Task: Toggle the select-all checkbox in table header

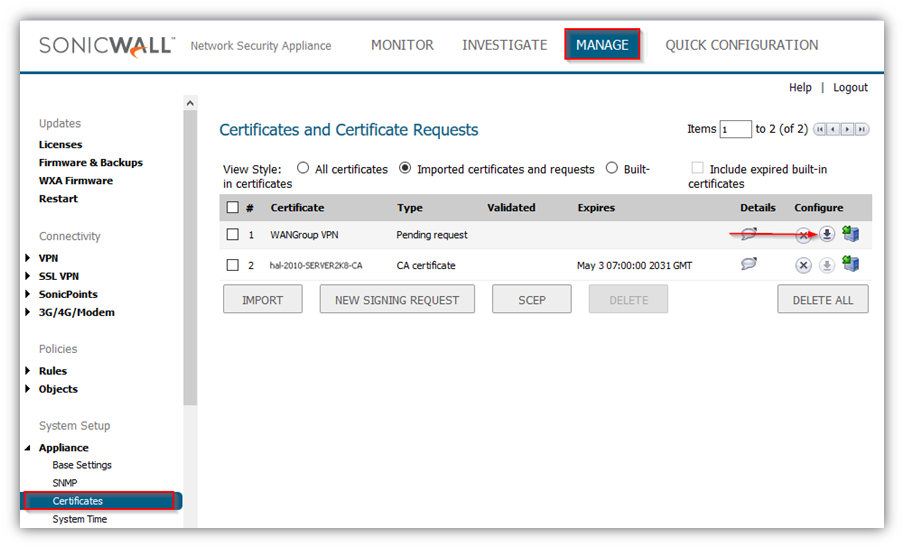Action: 233,208
